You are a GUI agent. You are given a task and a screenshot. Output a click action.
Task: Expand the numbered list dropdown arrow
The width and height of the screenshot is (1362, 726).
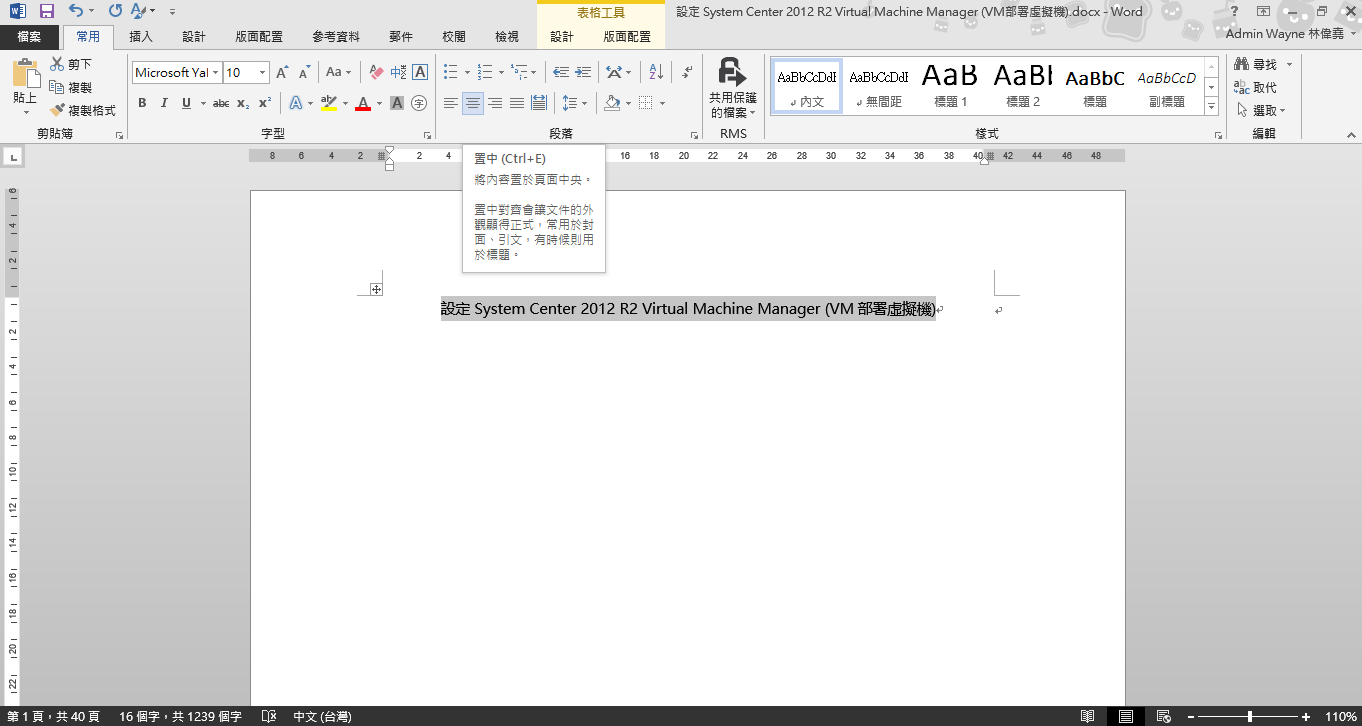[501, 72]
